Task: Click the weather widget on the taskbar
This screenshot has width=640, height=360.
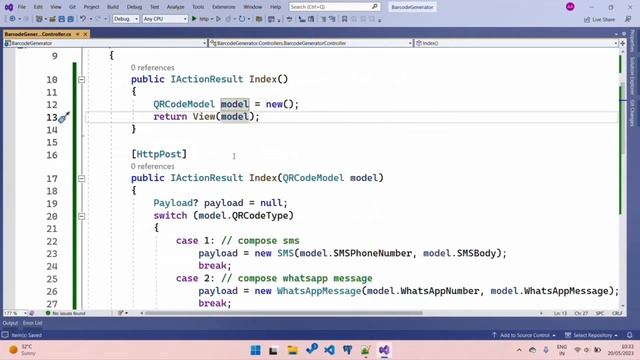Action: pos(22,350)
